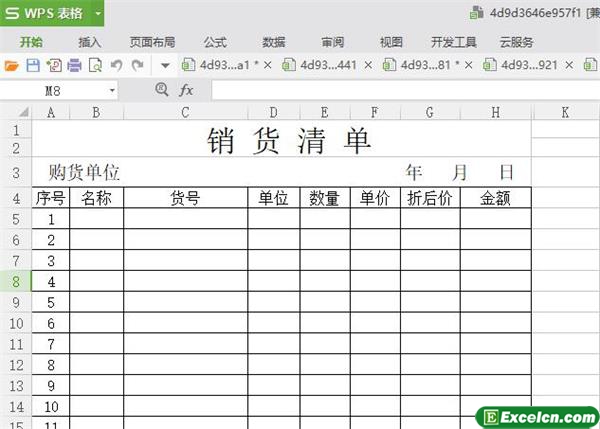Open Print Preview icon
The image size is (600, 429).
tap(95, 65)
